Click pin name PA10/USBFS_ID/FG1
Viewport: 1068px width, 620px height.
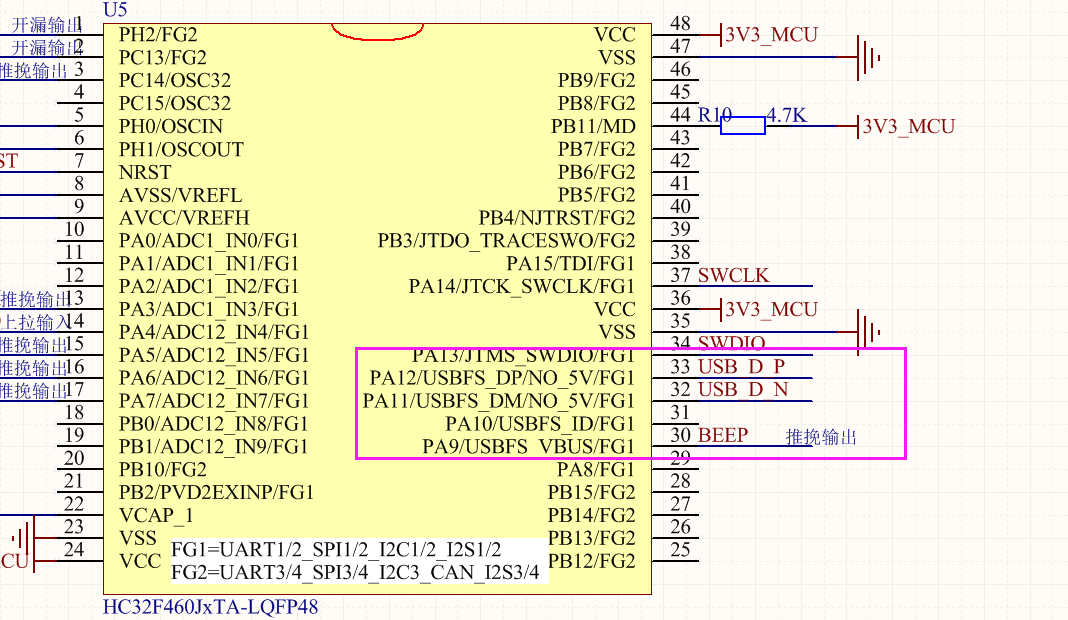tap(540, 424)
